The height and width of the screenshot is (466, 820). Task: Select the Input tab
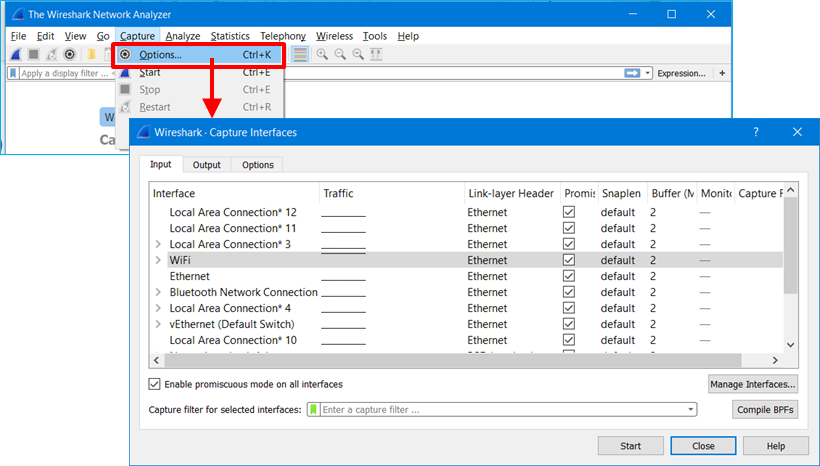click(161, 164)
